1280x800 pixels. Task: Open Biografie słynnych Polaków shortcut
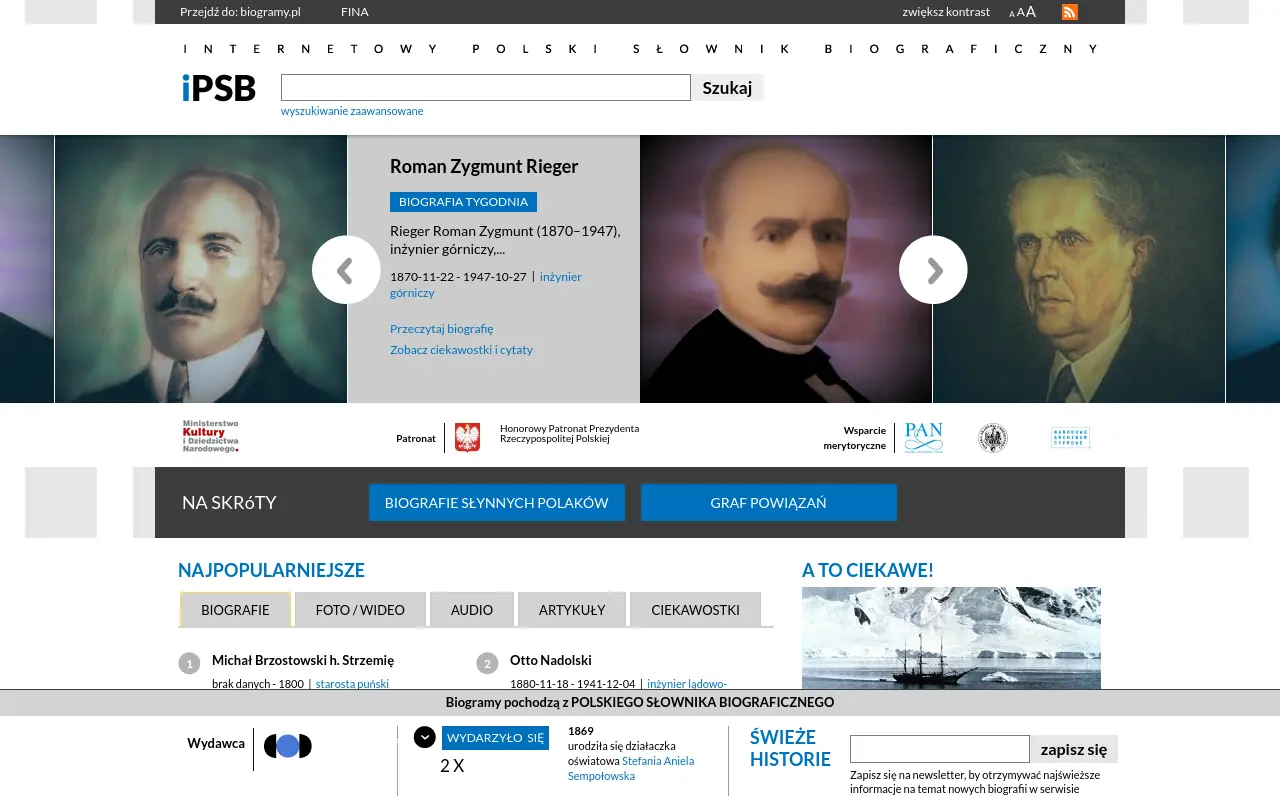pos(497,503)
